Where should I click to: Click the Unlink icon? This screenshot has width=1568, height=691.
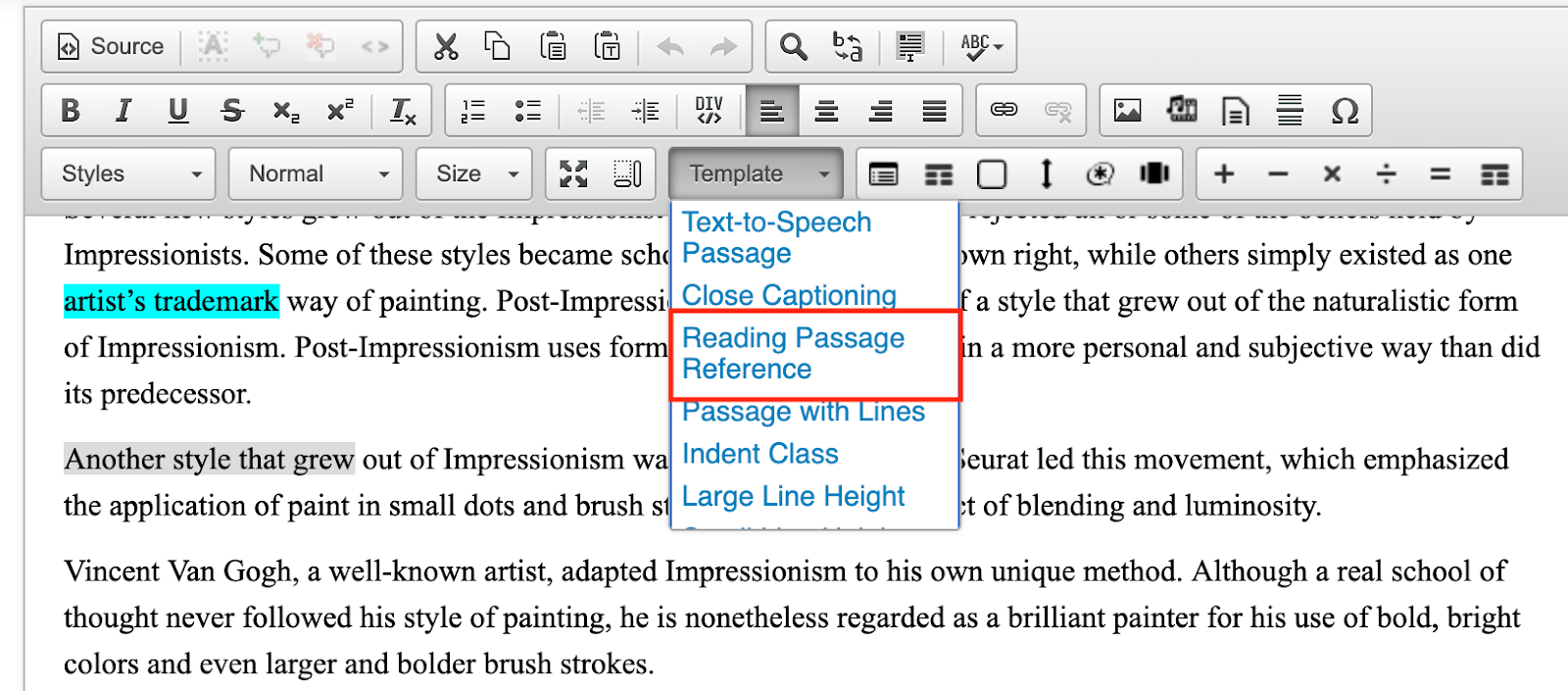(1058, 110)
